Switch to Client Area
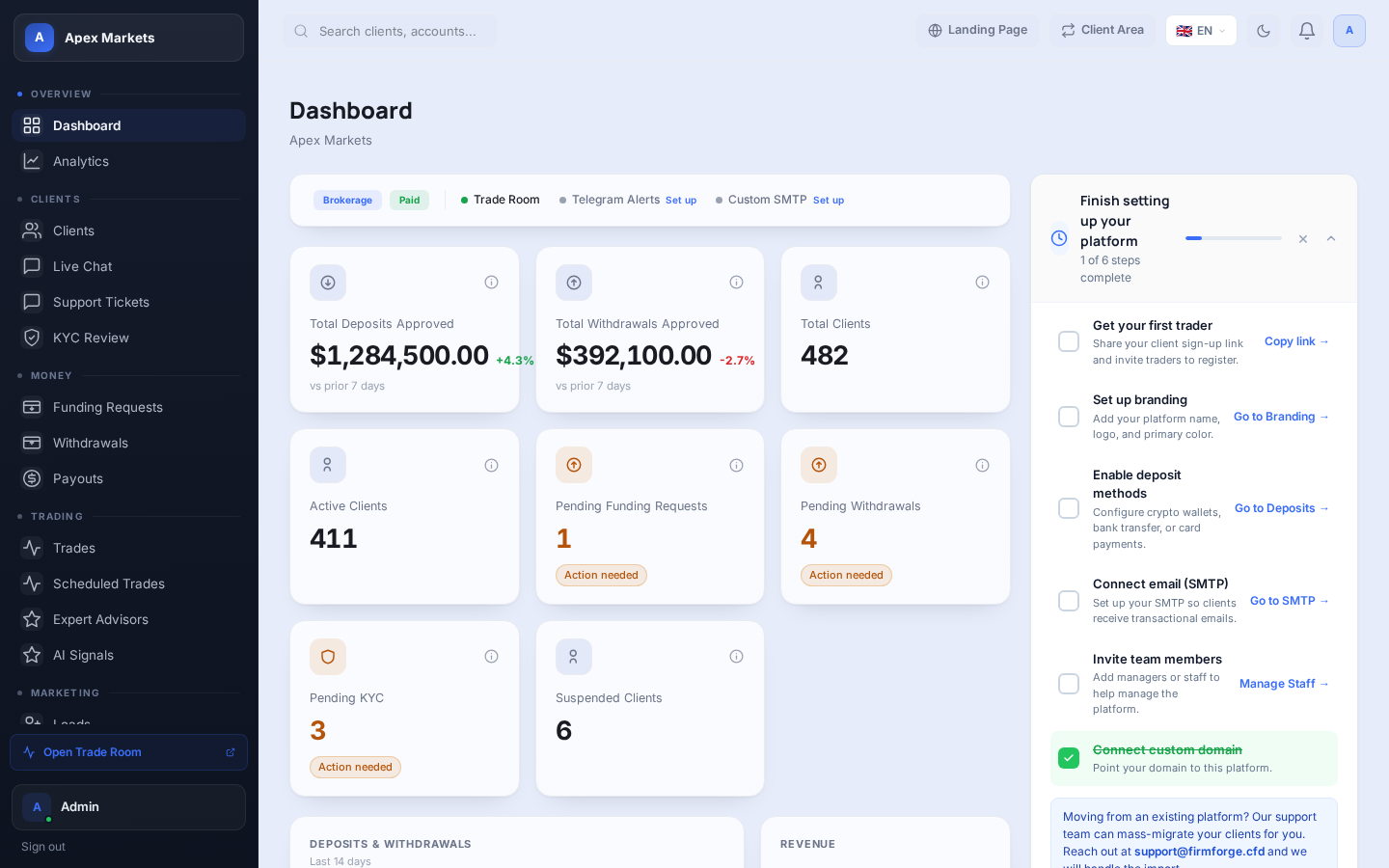The width and height of the screenshot is (1389, 868). pyautogui.click(x=1102, y=30)
